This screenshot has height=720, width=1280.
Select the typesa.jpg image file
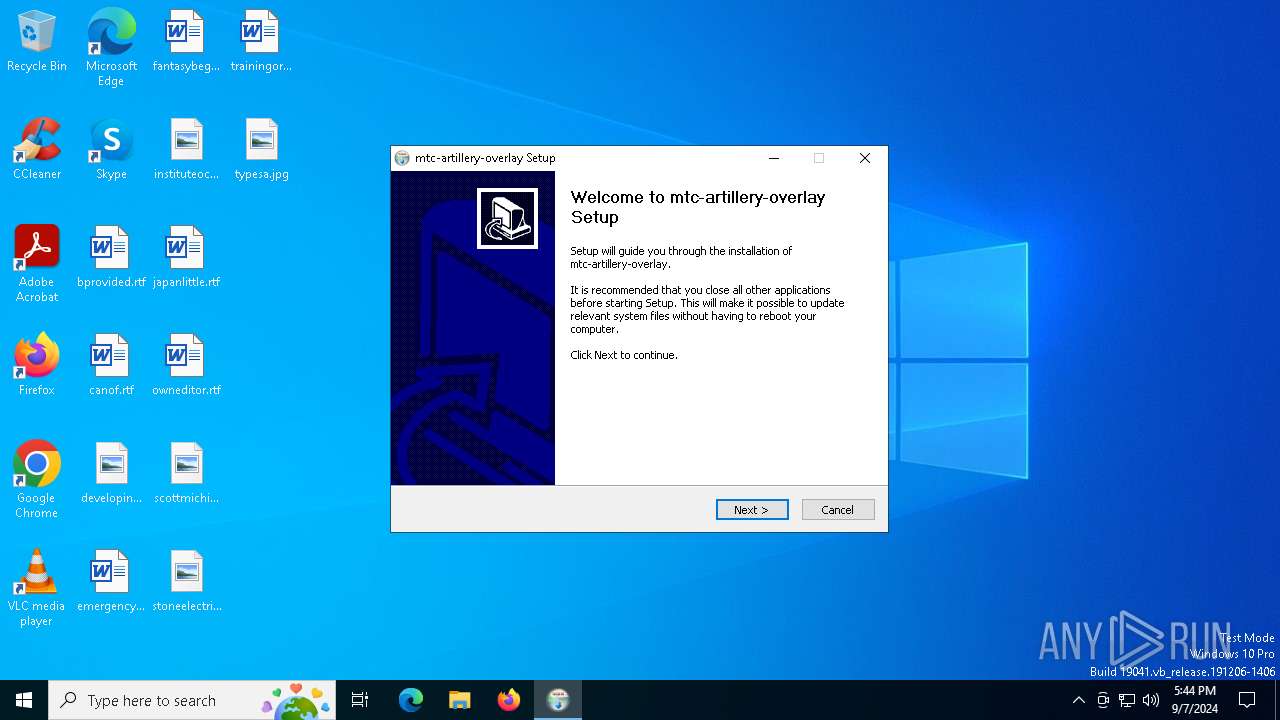261,149
